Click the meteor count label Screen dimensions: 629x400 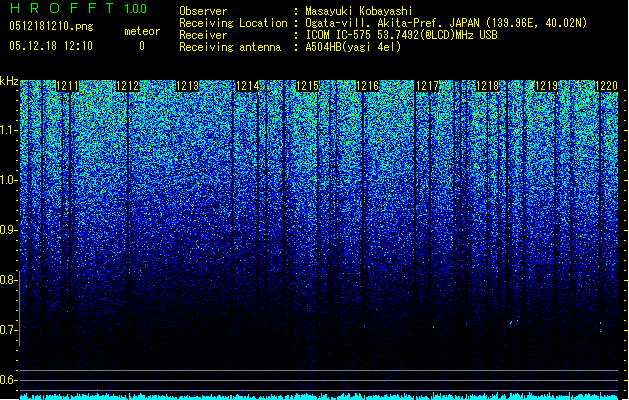point(142,31)
